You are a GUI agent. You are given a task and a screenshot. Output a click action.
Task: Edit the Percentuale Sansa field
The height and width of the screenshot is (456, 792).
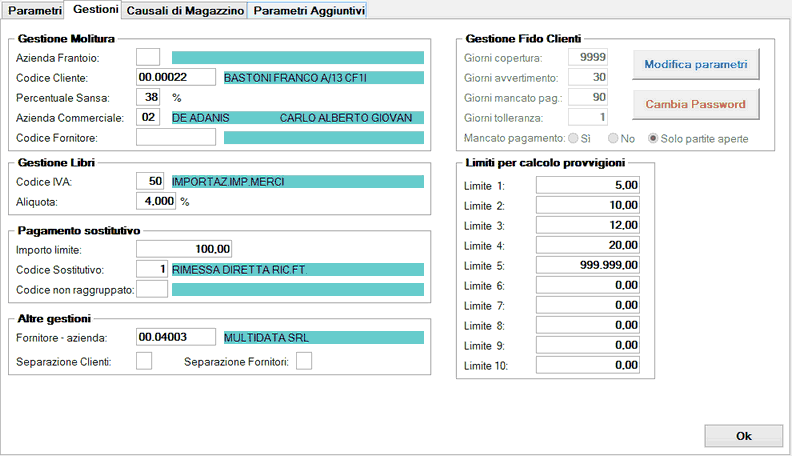148,97
